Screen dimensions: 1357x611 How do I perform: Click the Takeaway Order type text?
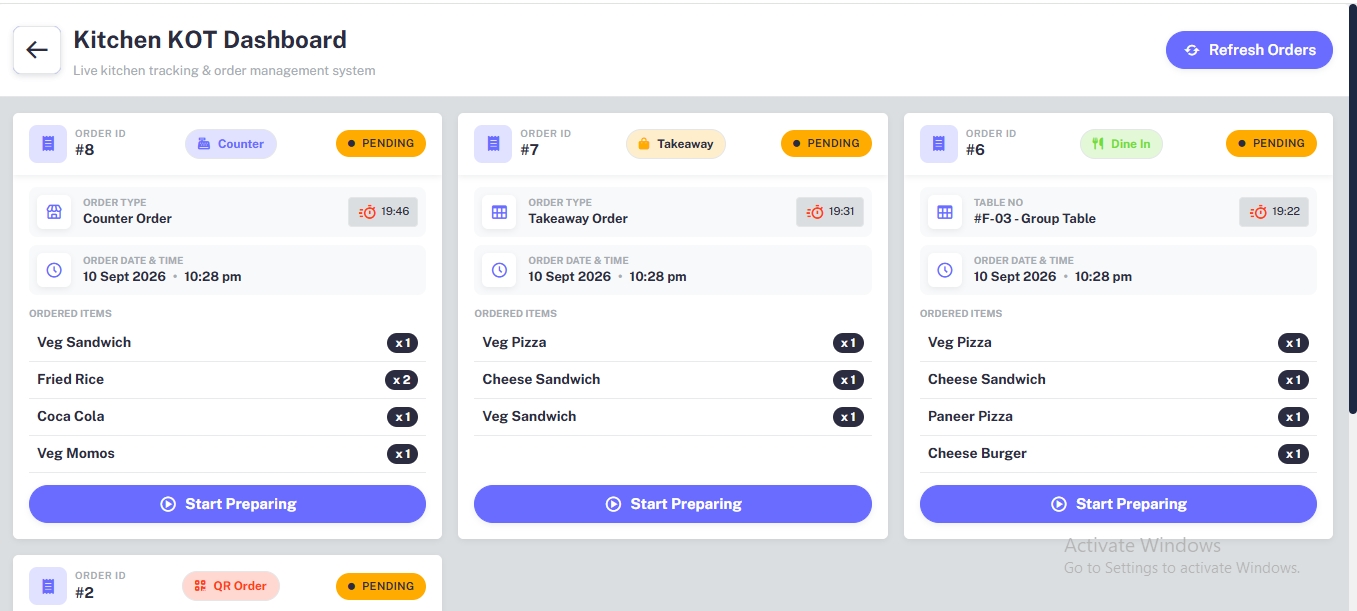[578, 219]
